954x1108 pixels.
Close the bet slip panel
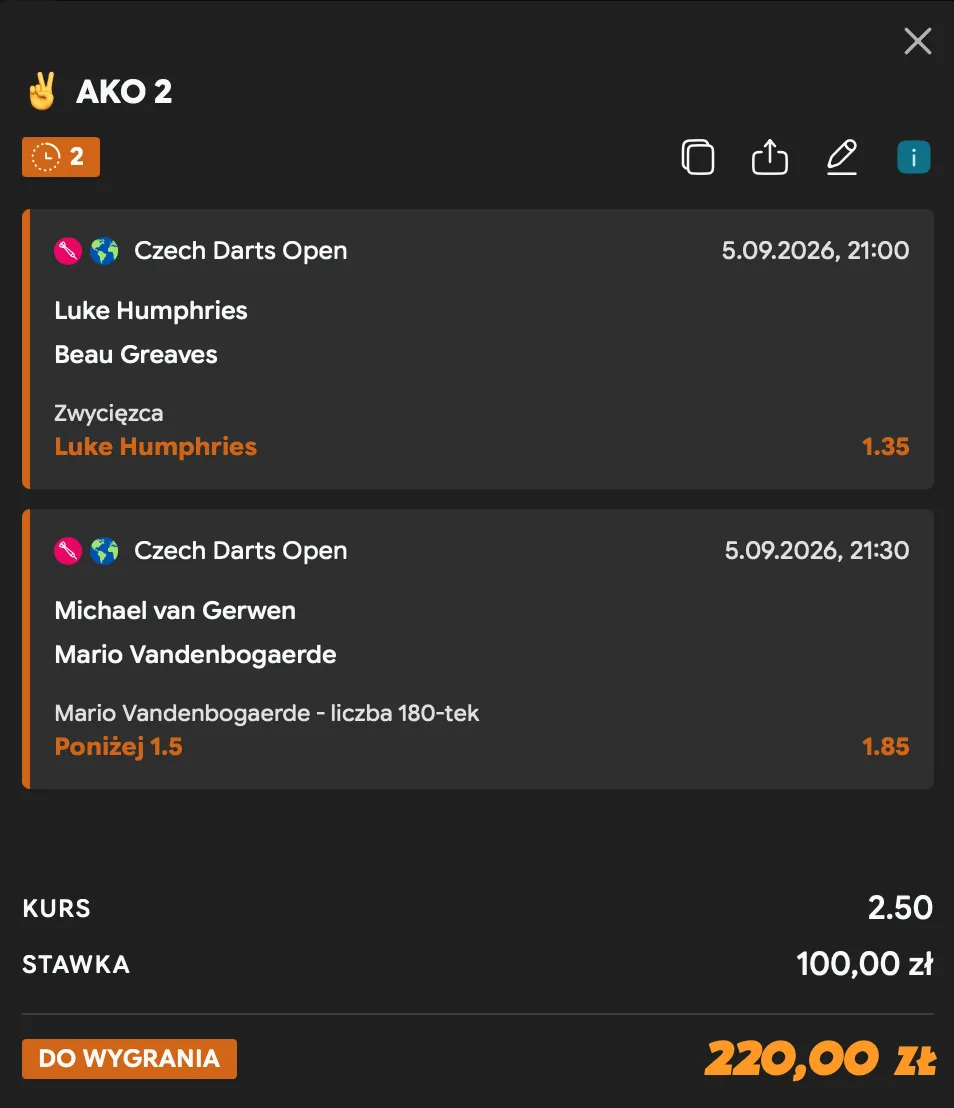918,41
